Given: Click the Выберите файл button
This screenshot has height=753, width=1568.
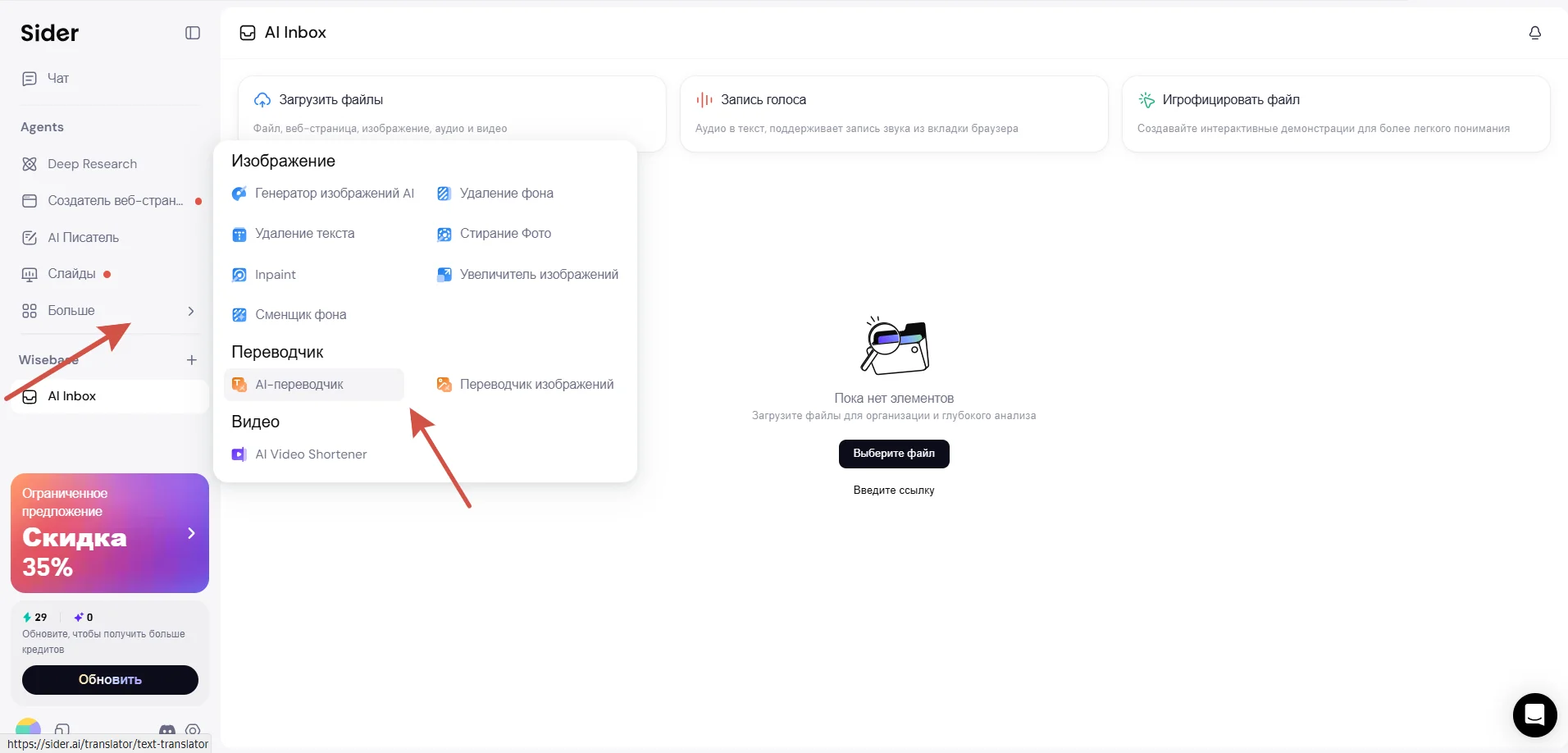Looking at the screenshot, I should click(x=894, y=454).
